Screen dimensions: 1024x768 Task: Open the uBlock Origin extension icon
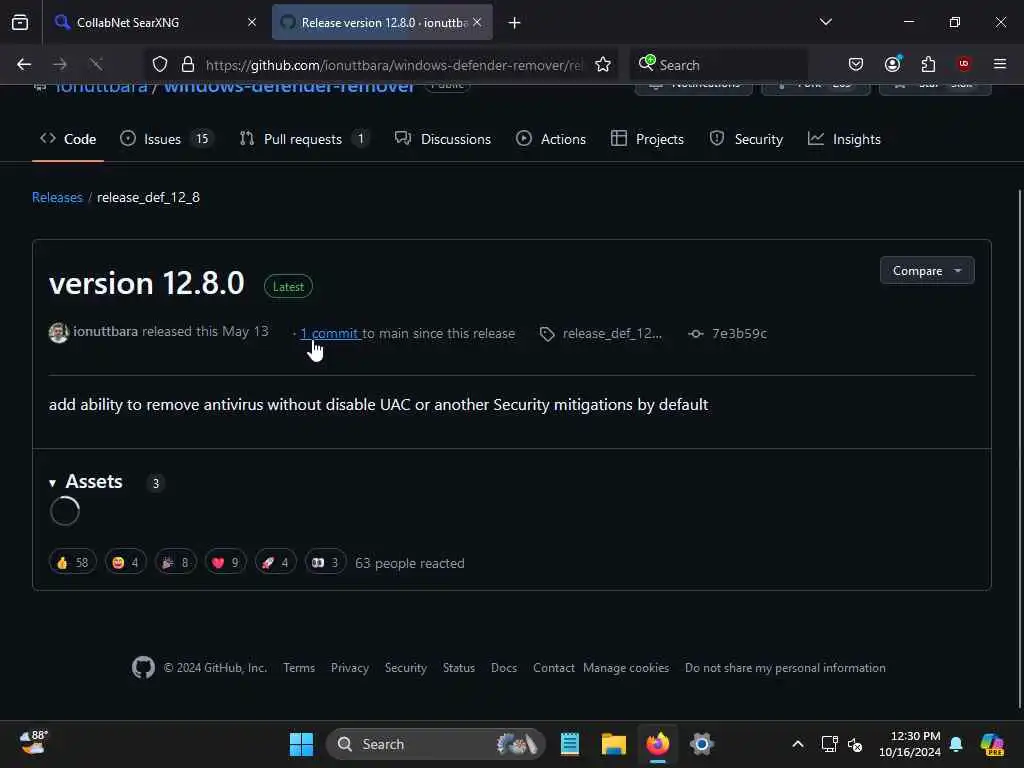point(964,64)
